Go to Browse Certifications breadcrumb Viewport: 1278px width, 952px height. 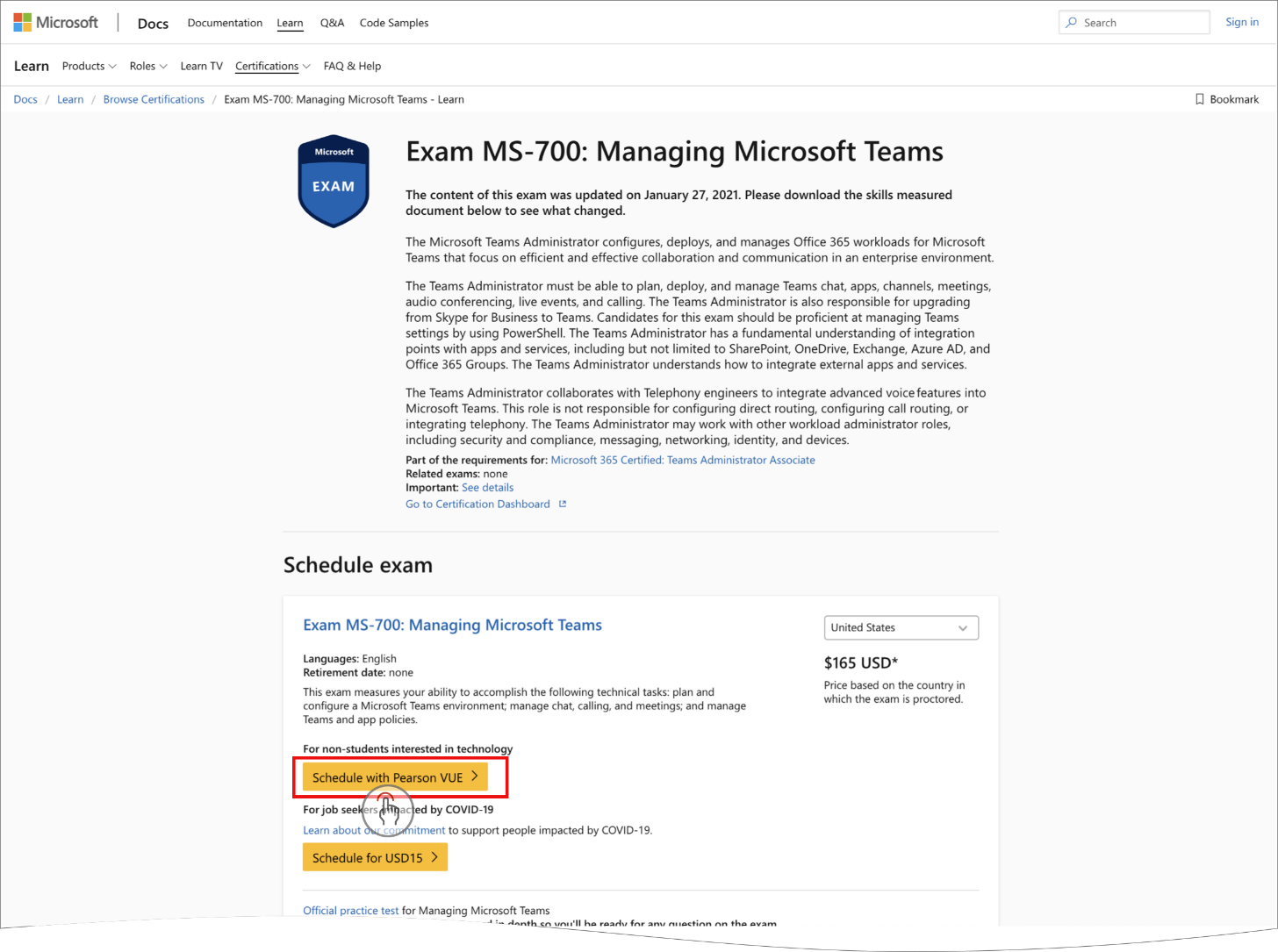coord(154,99)
